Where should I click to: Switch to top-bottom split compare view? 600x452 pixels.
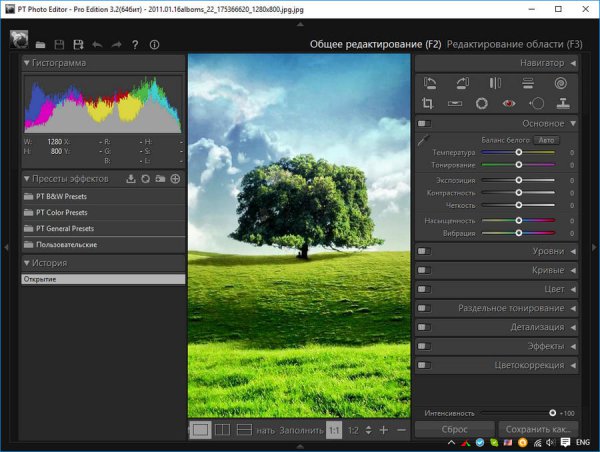click(x=245, y=430)
